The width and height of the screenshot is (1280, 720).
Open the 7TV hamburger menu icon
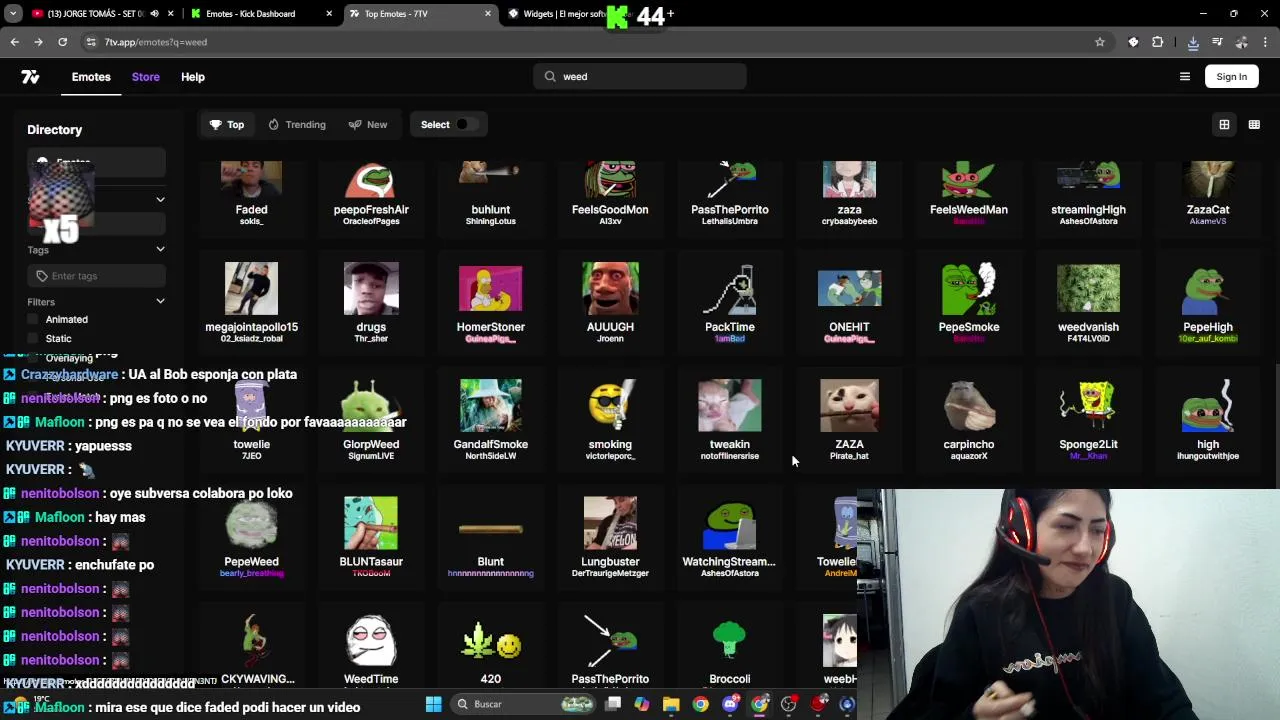pyautogui.click(x=1185, y=77)
